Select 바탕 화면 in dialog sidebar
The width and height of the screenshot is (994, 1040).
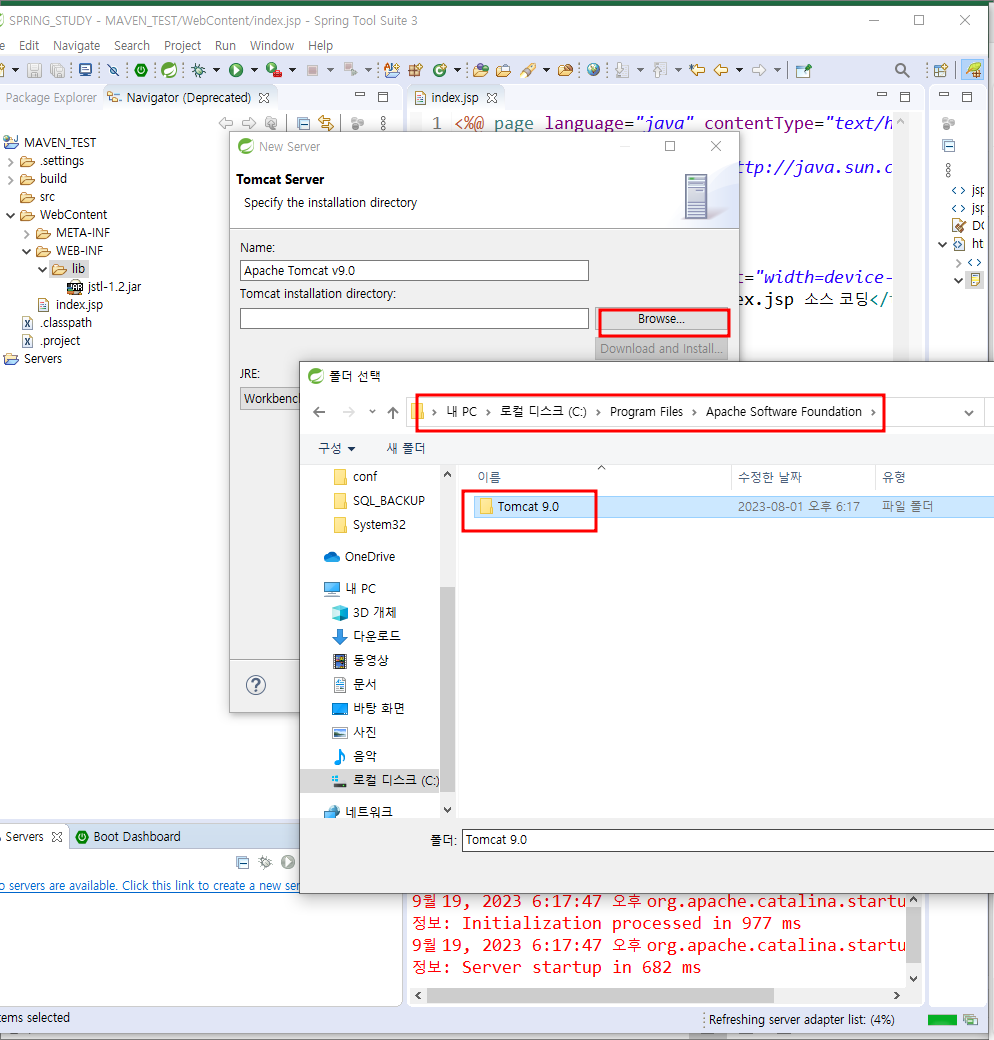click(368, 708)
